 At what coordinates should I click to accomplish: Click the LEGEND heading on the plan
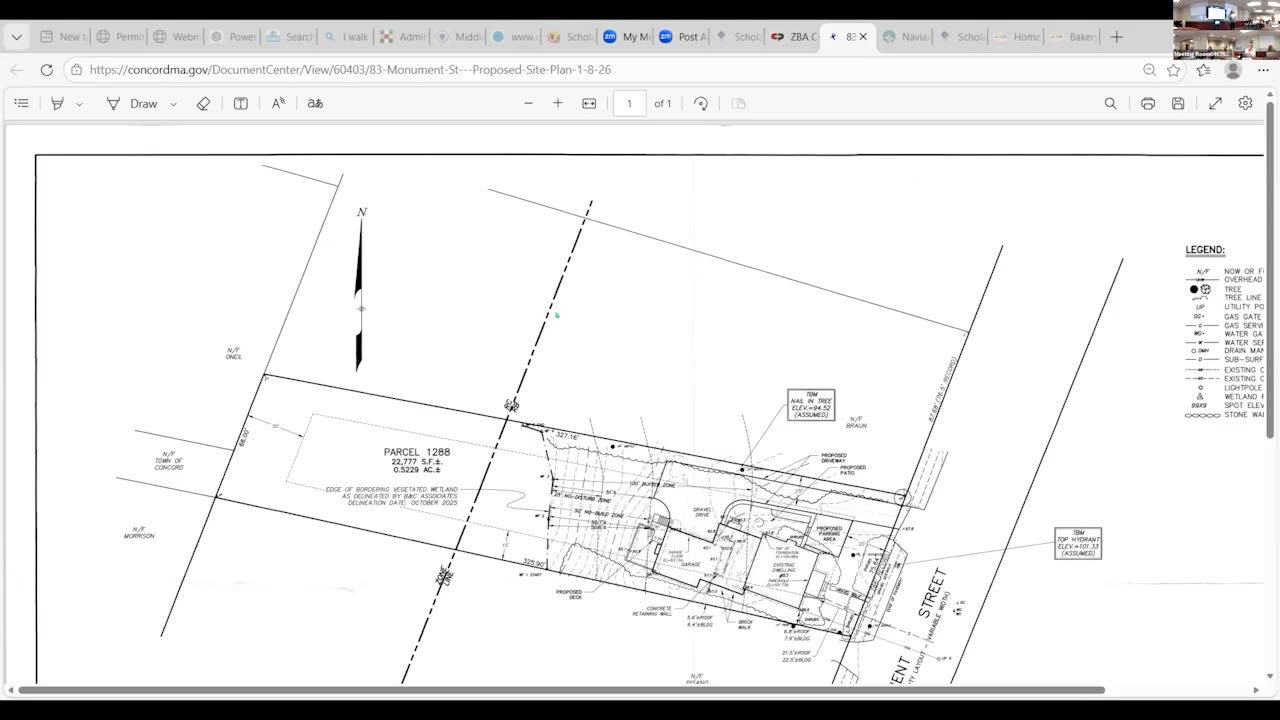click(x=1205, y=250)
